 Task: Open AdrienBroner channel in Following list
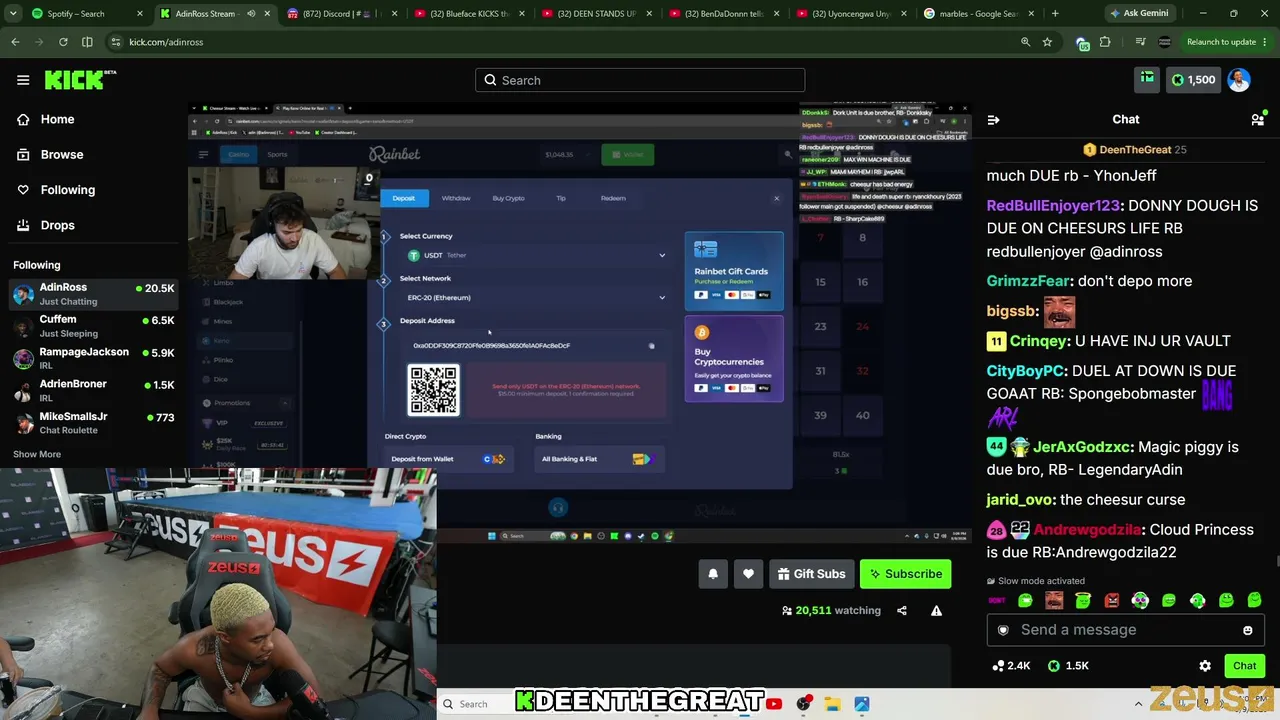[93, 390]
